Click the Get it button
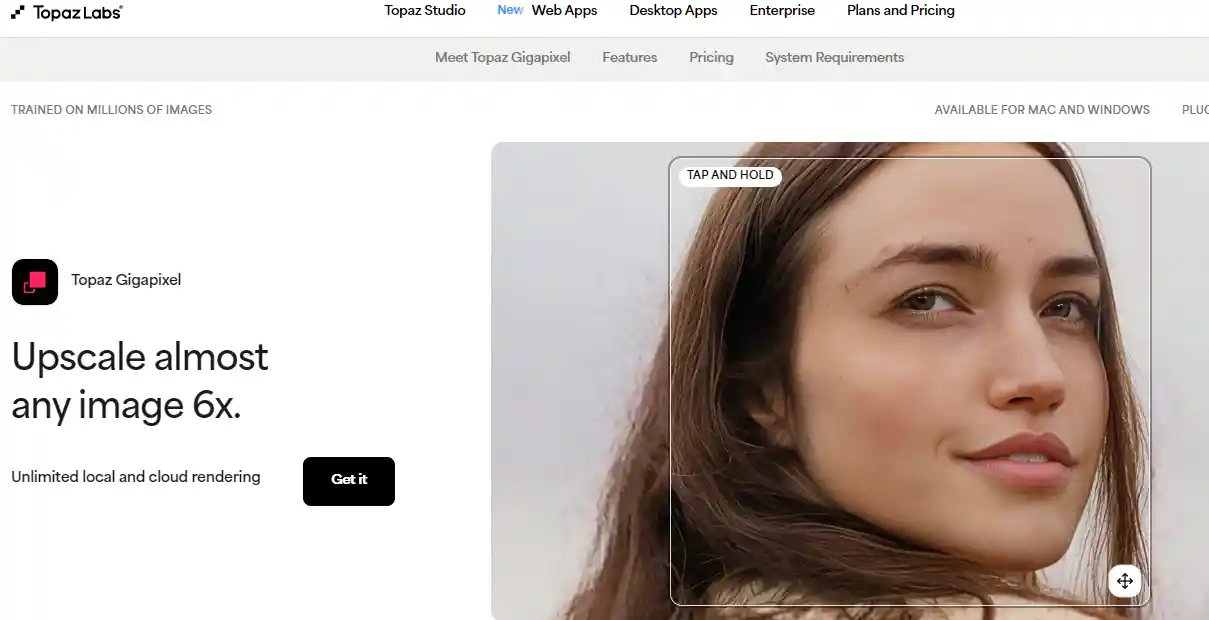Viewport: 1209px width, 620px height. [x=349, y=481]
